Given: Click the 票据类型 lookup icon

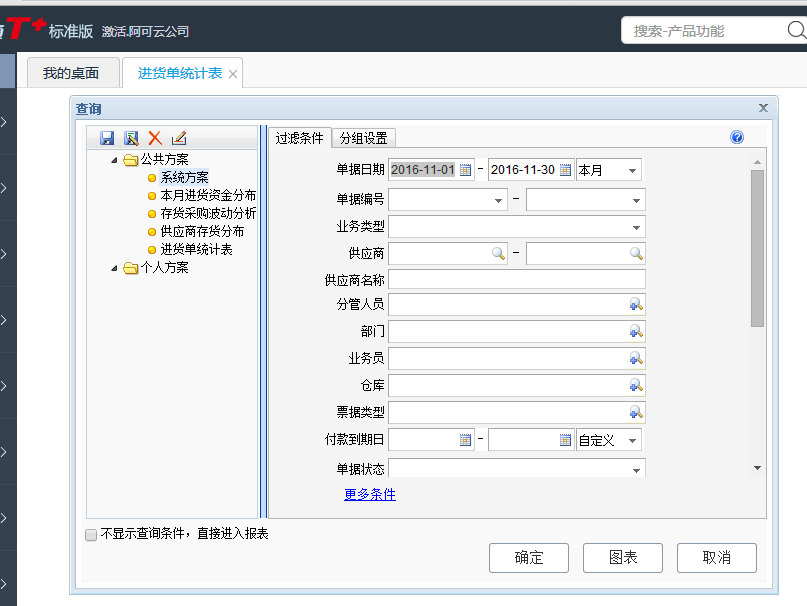Looking at the screenshot, I should [636, 412].
